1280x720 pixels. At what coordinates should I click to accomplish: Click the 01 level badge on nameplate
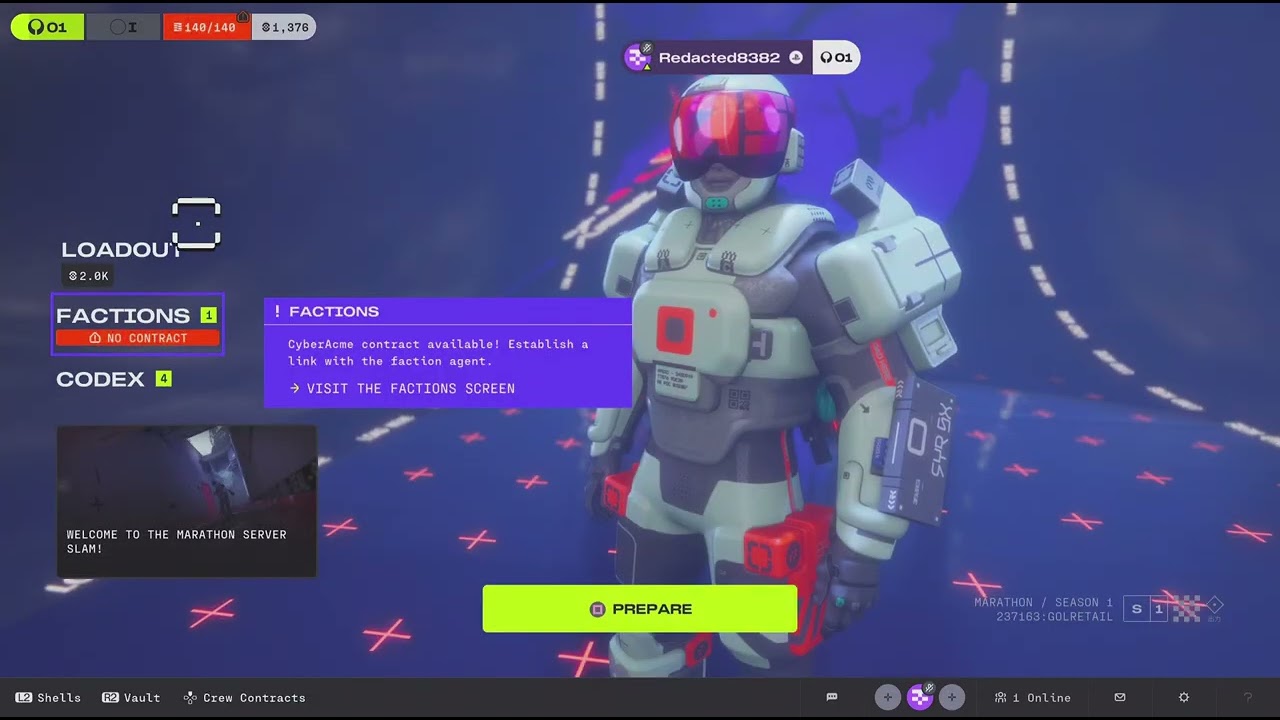(x=836, y=57)
